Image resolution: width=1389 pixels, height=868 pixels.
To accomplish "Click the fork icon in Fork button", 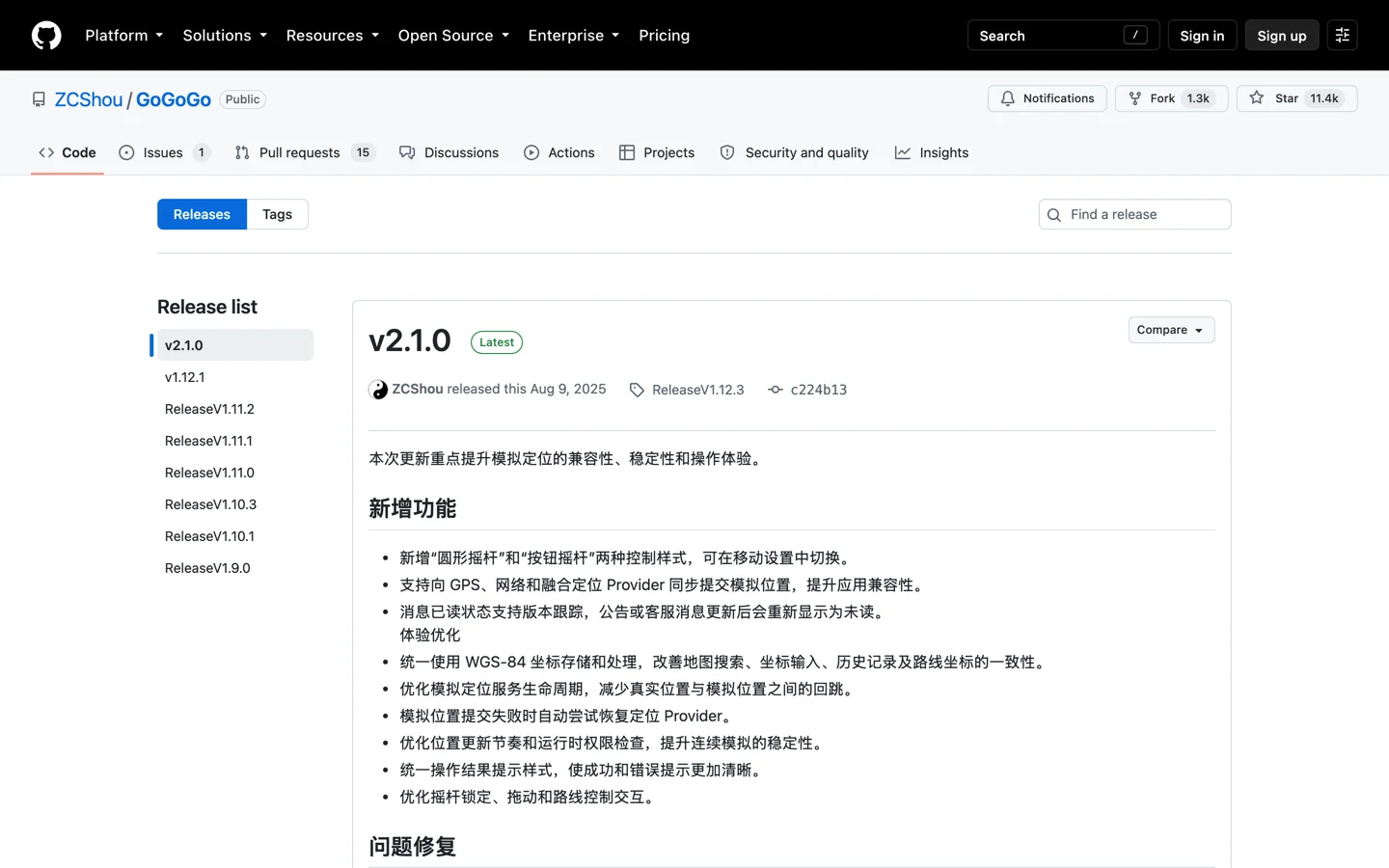I will coord(1134,98).
